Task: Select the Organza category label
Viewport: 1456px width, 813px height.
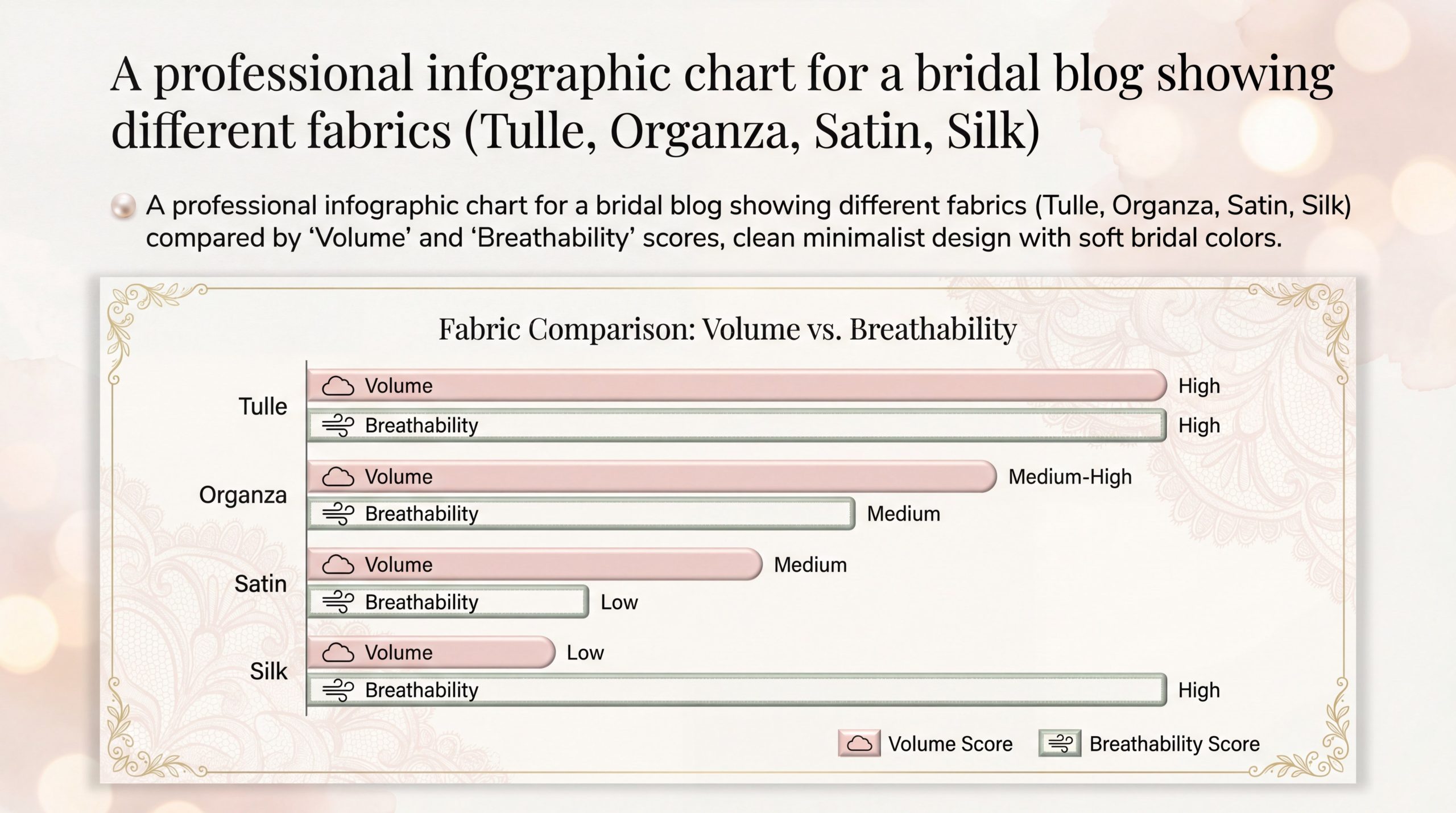Action: click(x=243, y=495)
